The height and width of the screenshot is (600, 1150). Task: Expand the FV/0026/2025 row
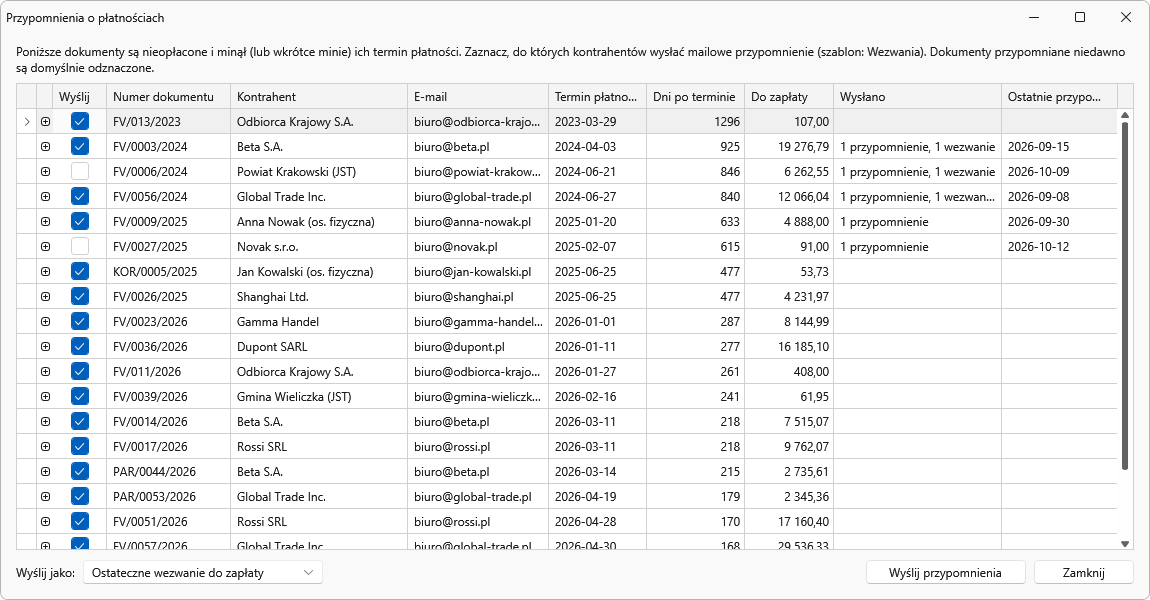point(45,296)
